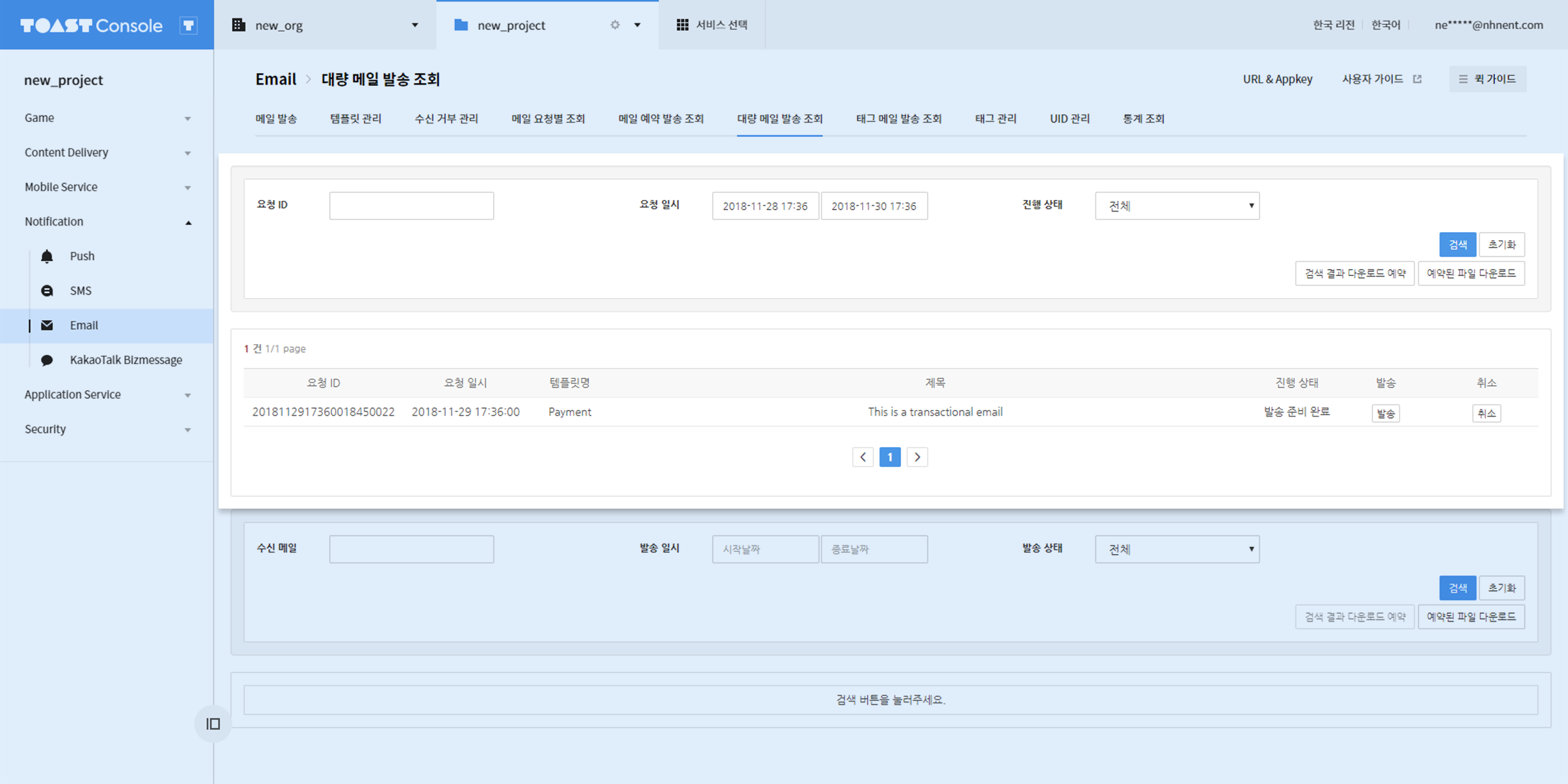
Task: Click the SMS chat icon
Action: pos(47,291)
